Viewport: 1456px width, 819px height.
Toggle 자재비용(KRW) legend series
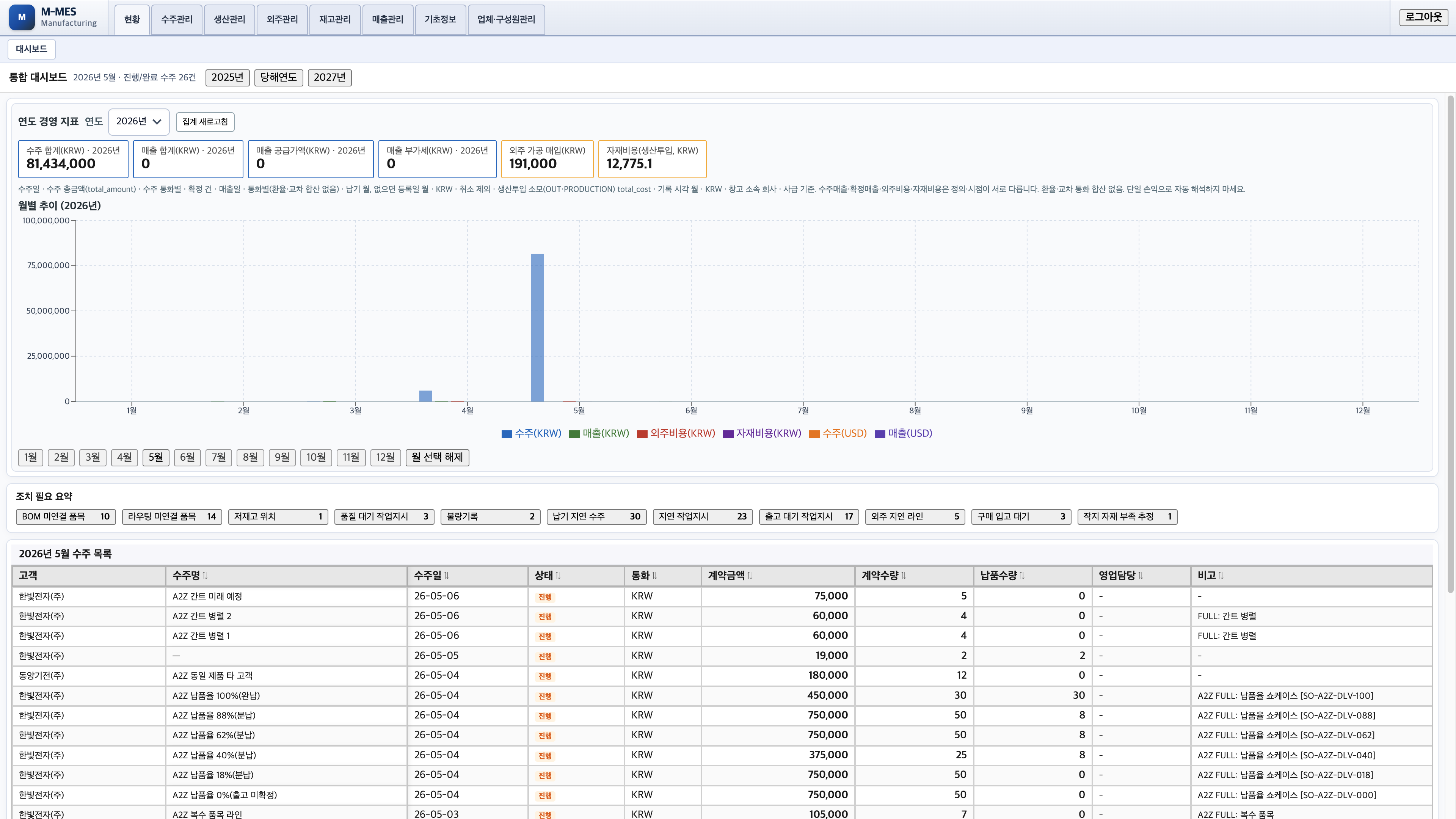762,433
